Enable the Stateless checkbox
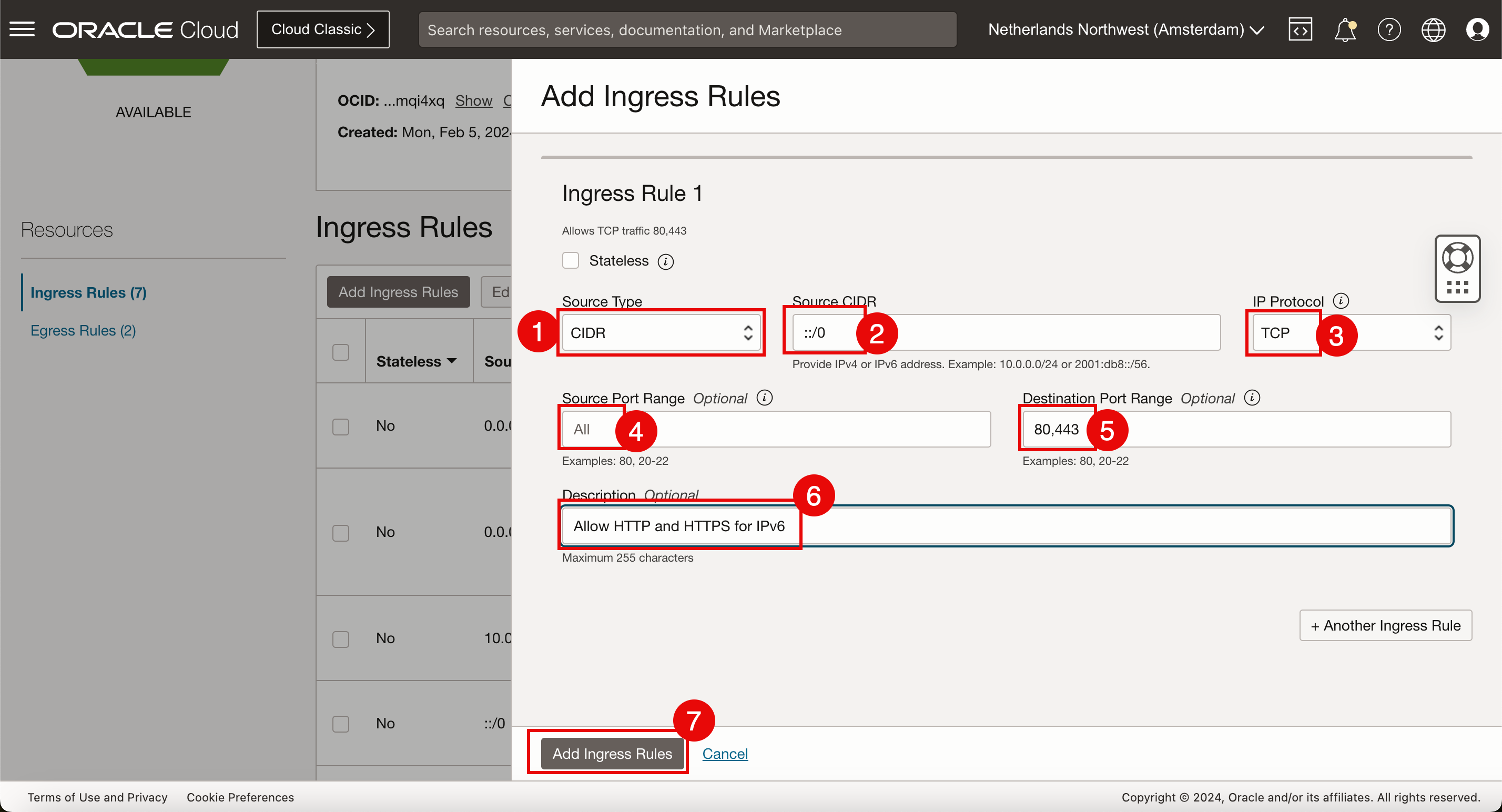The width and height of the screenshot is (1502, 812). 570,260
